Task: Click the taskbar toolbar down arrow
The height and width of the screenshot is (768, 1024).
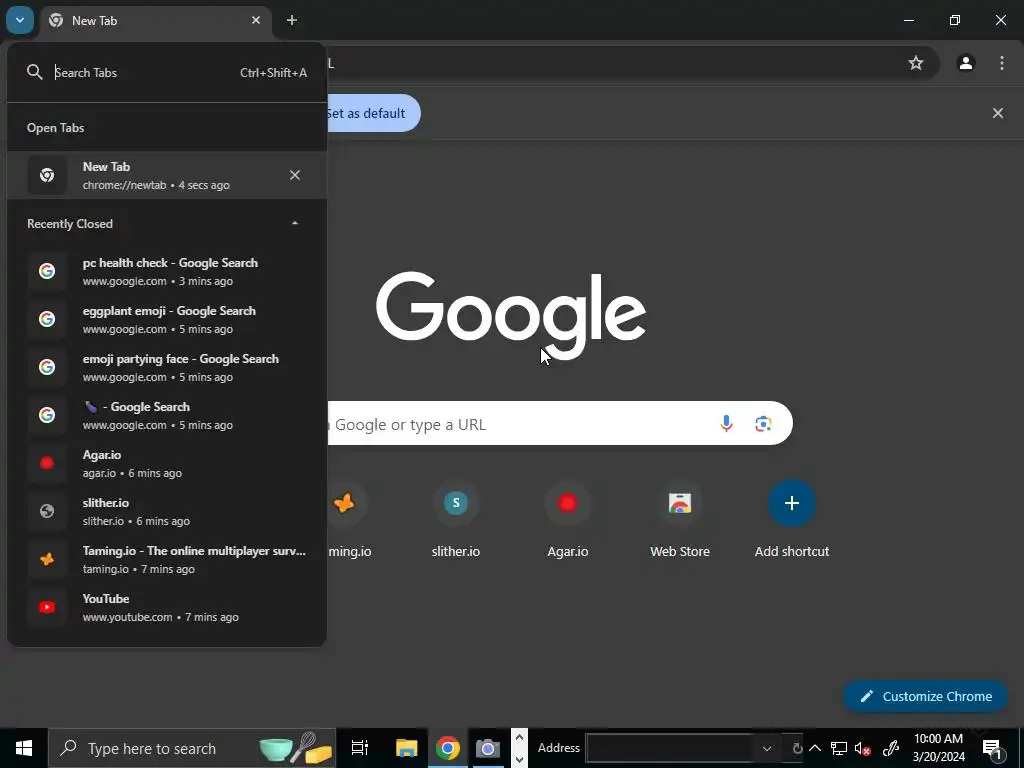Action: (x=519, y=759)
